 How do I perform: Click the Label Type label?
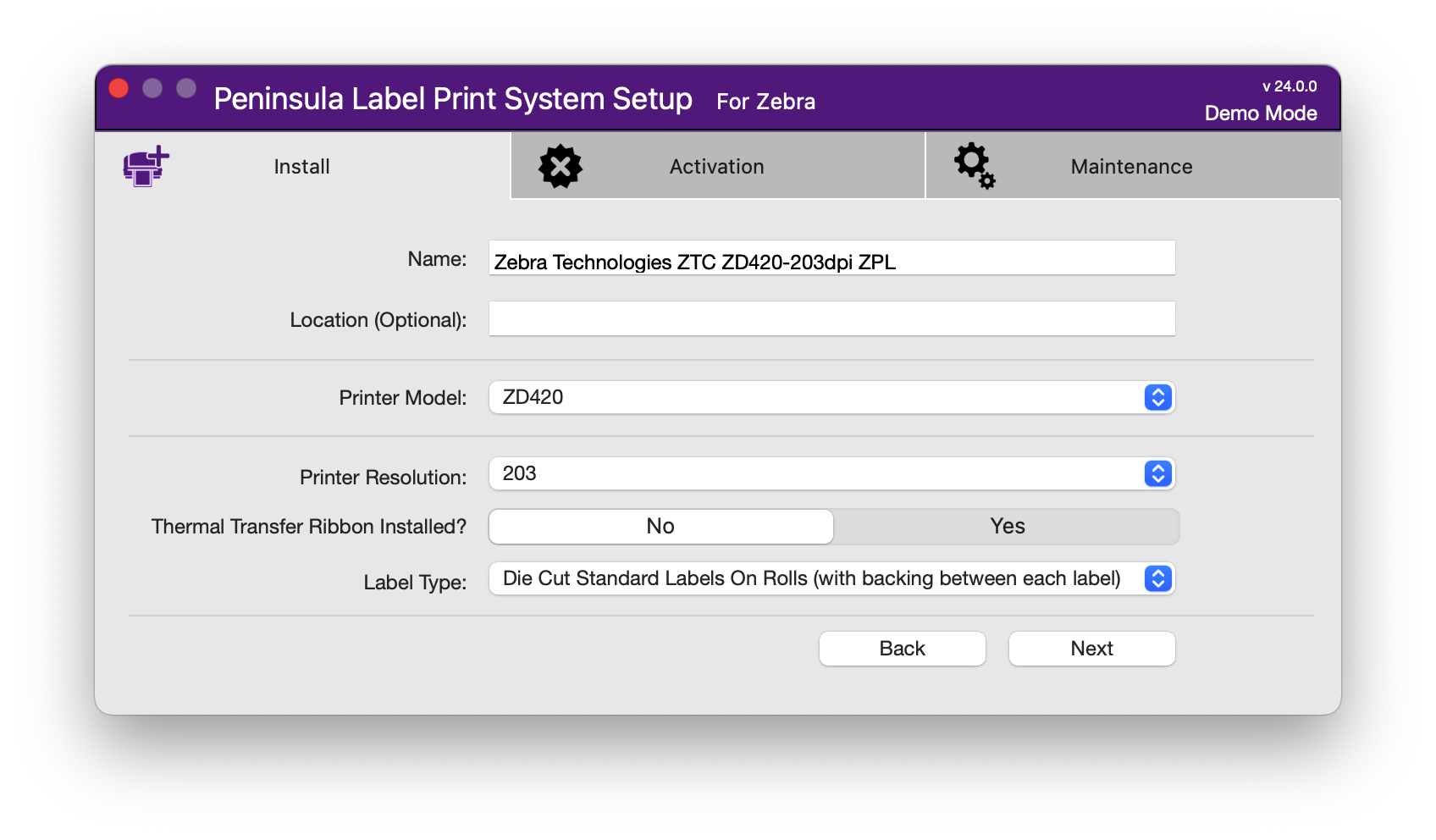pos(415,583)
